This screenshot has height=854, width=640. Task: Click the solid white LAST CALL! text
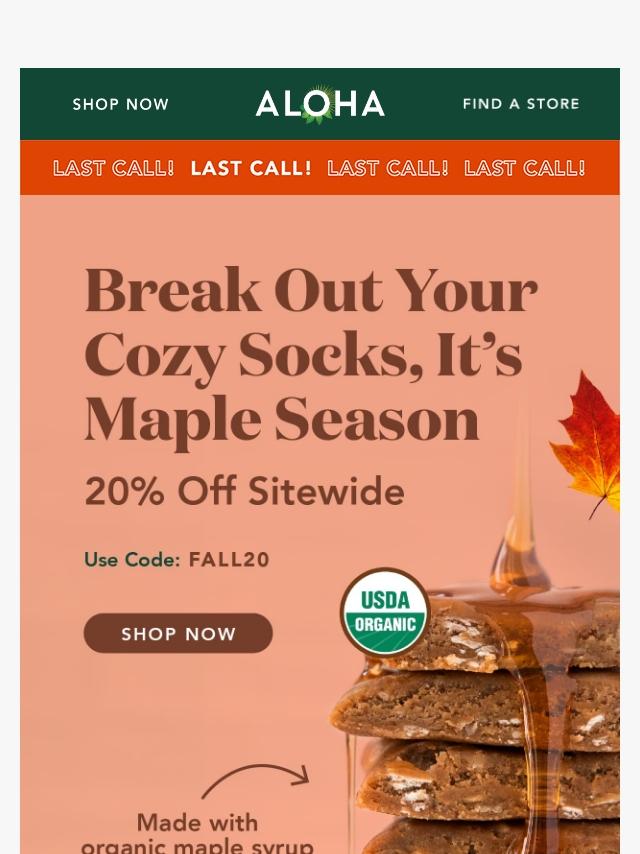pyautogui.click(x=251, y=168)
